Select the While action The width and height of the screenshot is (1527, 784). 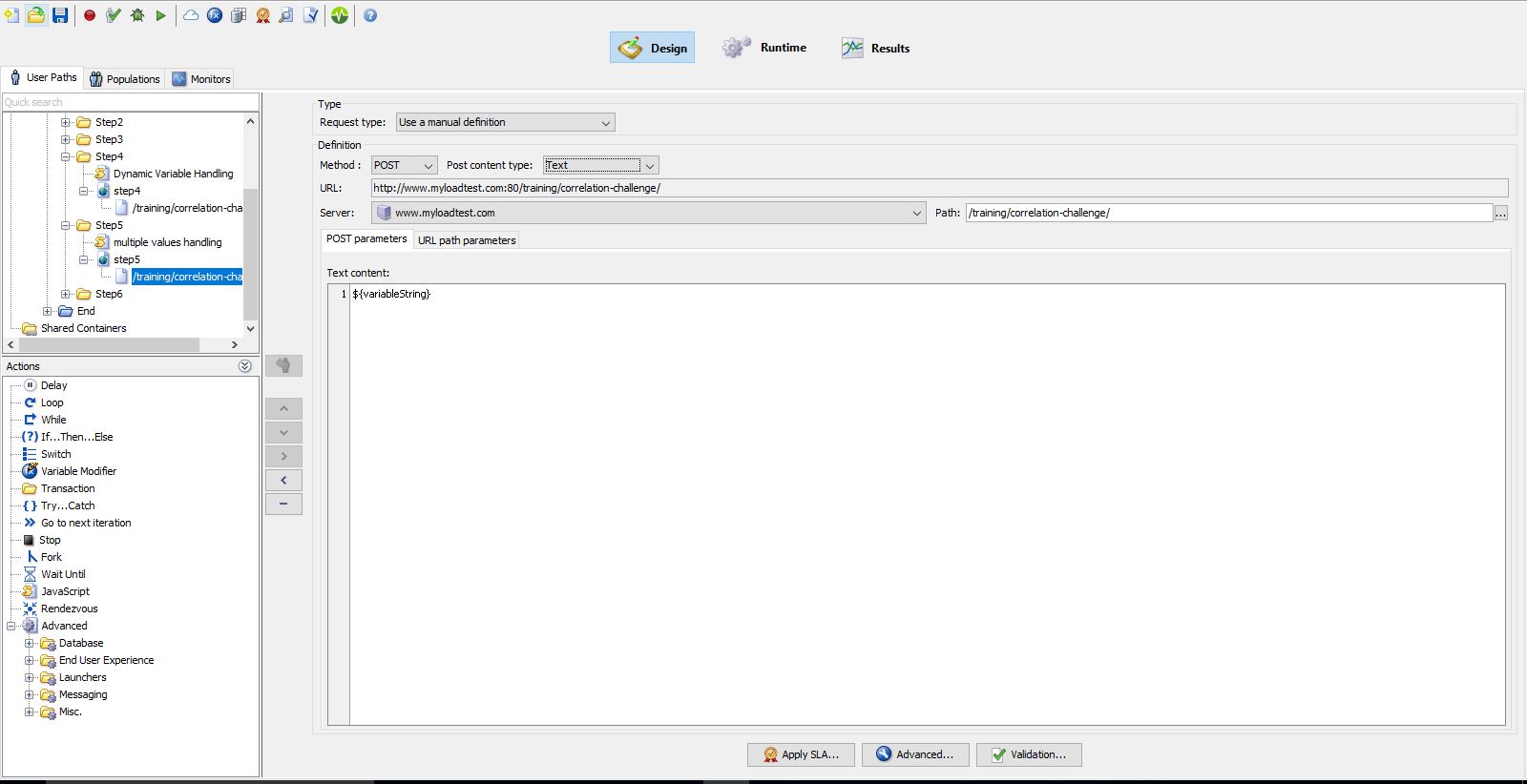53,420
